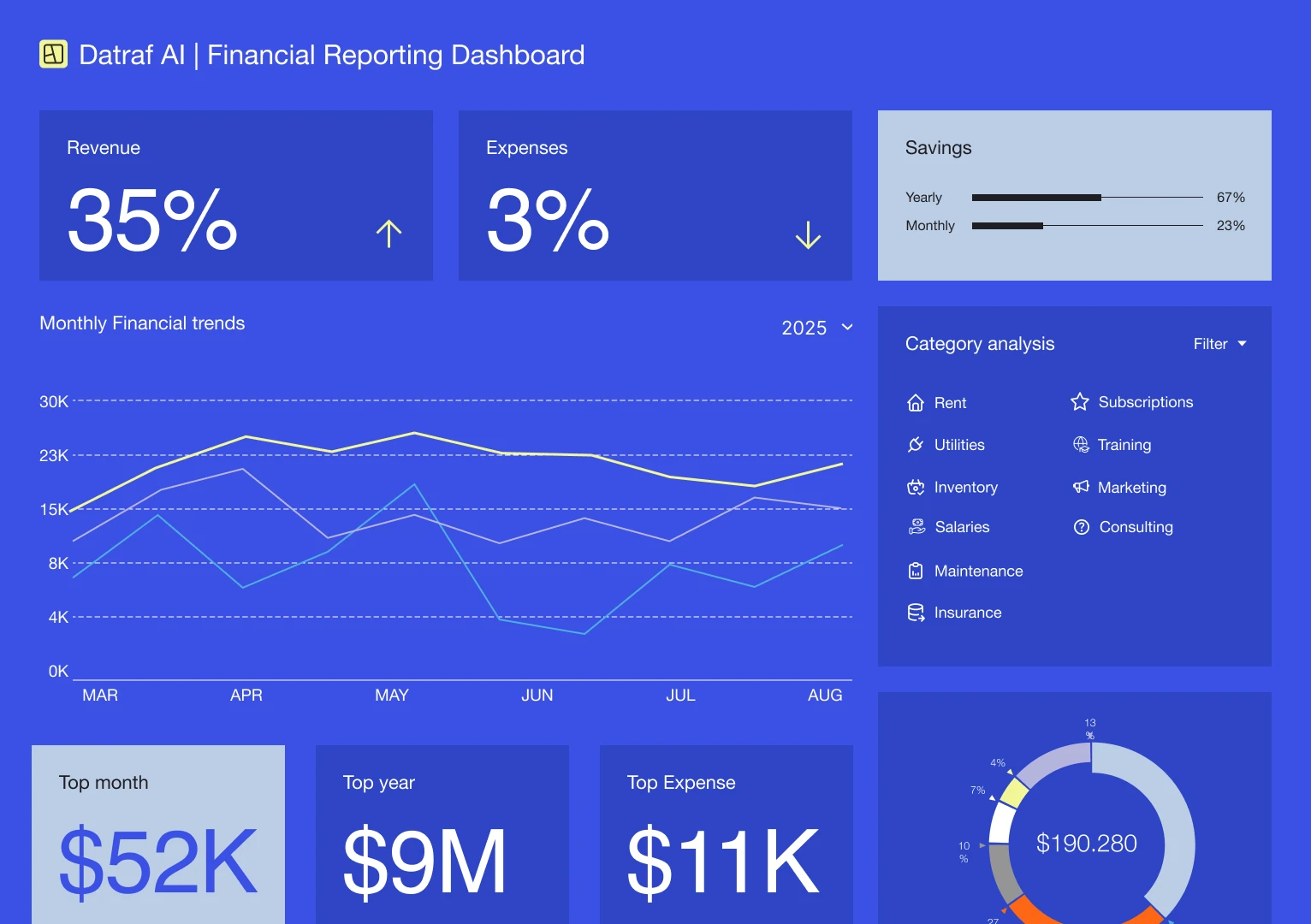The width and height of the screenshot is (1311, 924).
Task: Click the APR axis label
Action: [246, 696]
